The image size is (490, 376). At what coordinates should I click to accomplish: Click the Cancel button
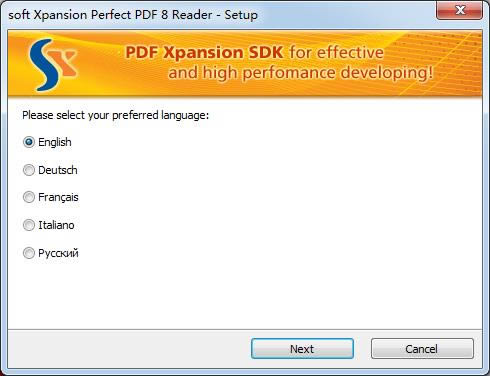tap(422, 349)
